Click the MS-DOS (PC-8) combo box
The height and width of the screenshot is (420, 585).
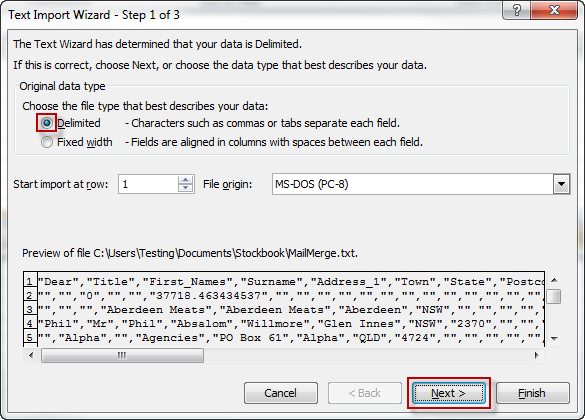(421, 184)
